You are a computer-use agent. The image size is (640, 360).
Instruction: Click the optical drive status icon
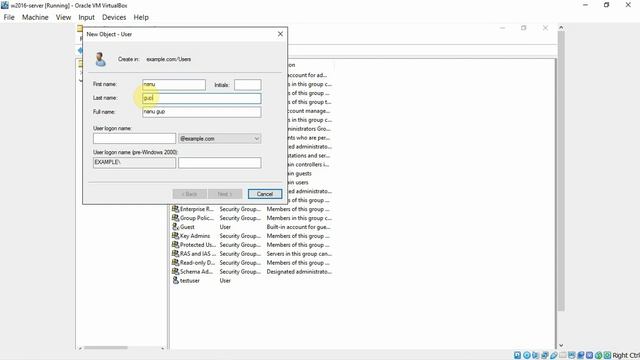point(527,356)
